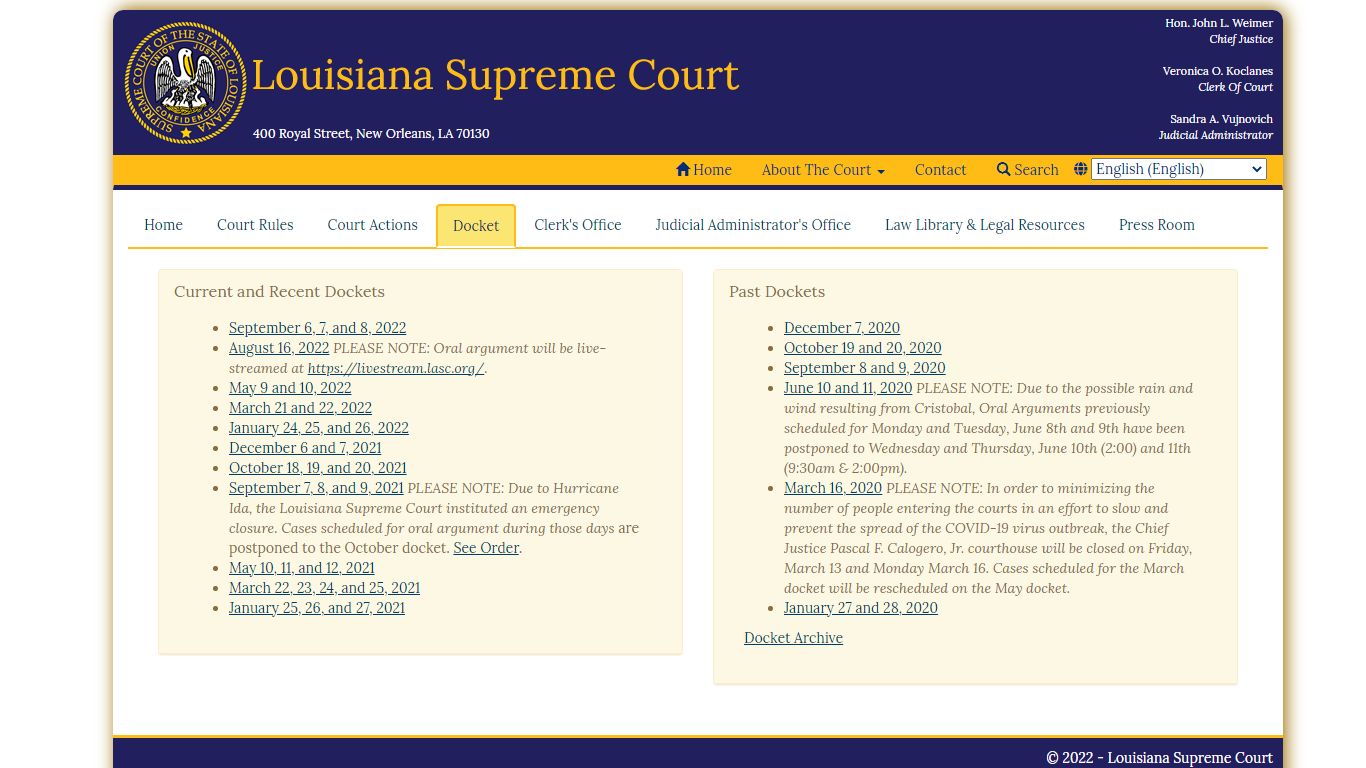The width and height of the screenshot is (1366, 768).
Task: Click the Louisiana Supreme Court title
Action: 495,75
